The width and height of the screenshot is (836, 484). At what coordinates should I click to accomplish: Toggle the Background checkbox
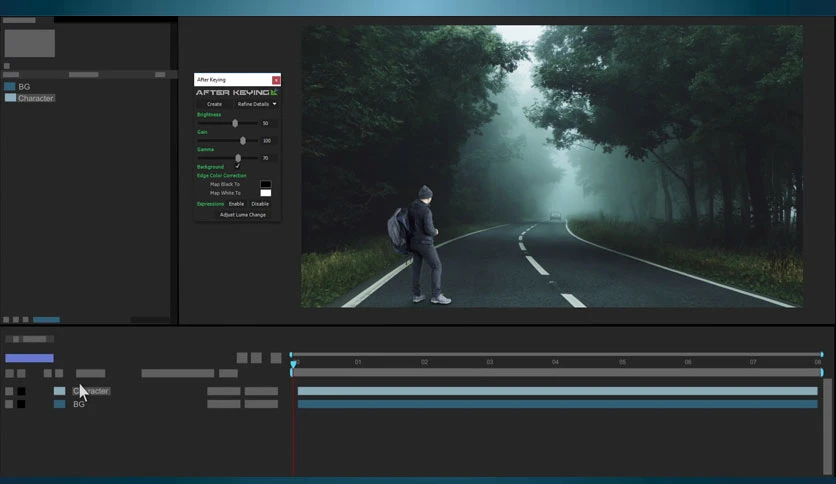click(x=237, y=166)
